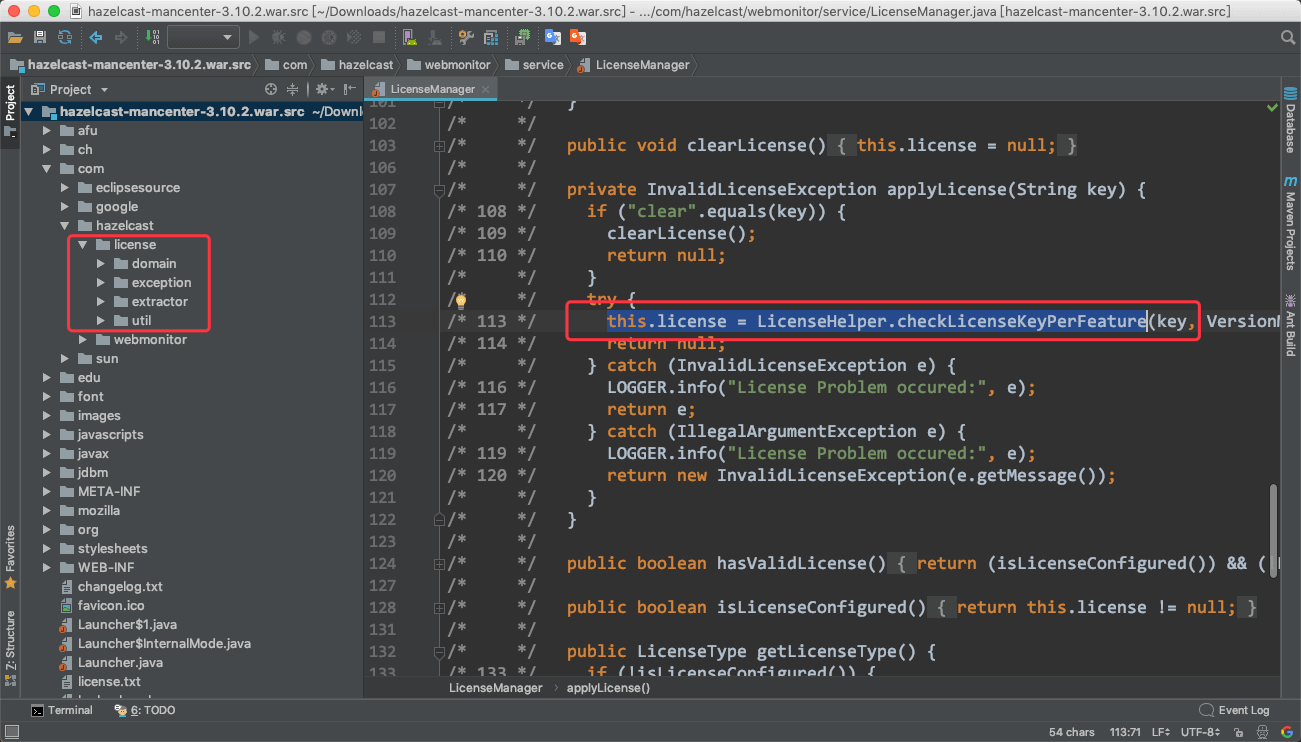Click the Synchronize refresh icon

pos(65,37)
